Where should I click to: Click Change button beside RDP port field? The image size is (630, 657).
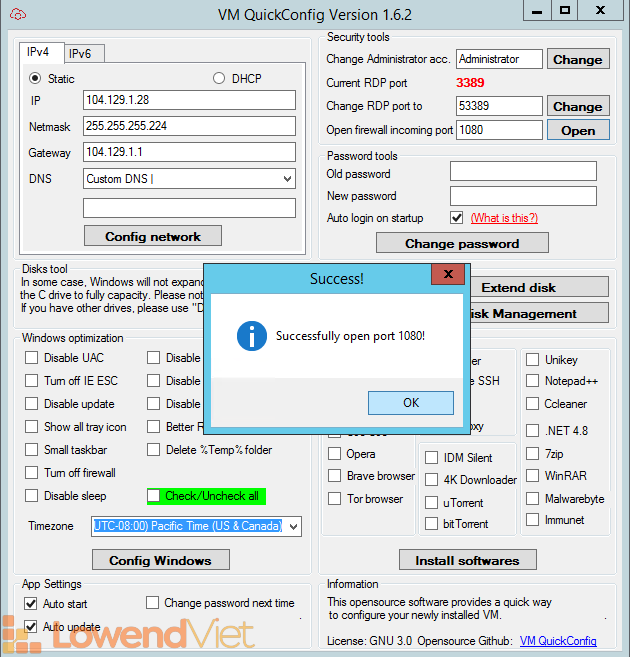[577, 106]
